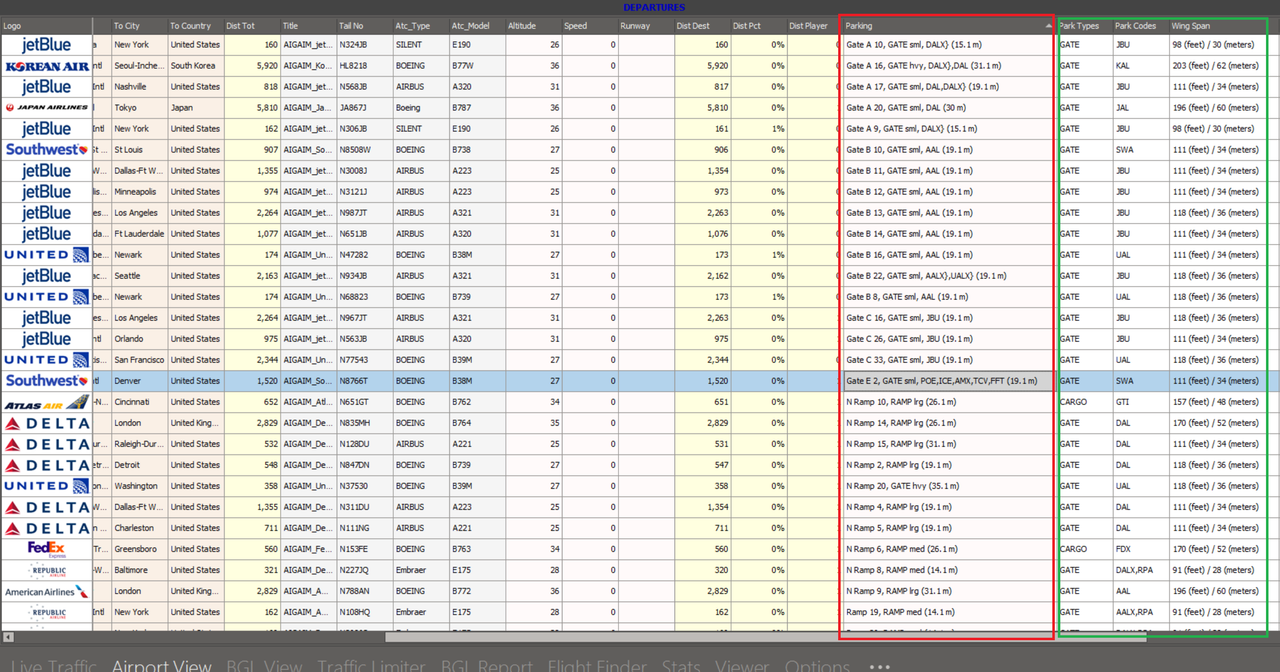Select the Japan Airlines logo
The height and width of the screenshot is (672, 1280).
pyautogui.click(x=46, y=108)
